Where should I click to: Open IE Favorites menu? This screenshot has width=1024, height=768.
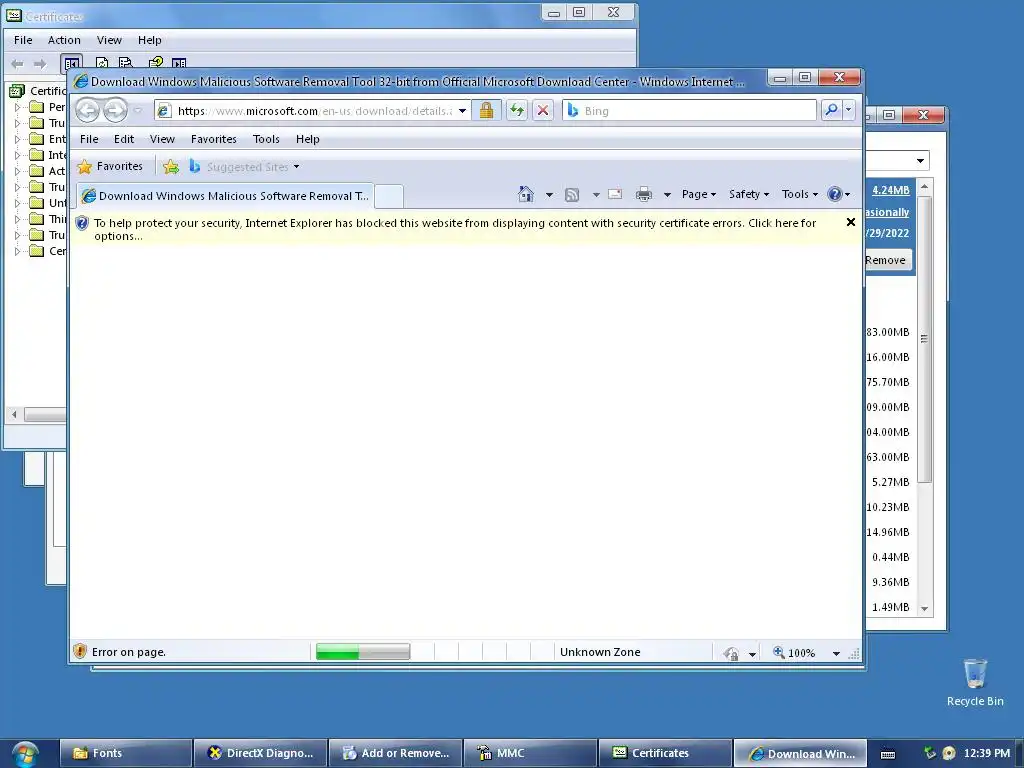click(214, 139)
